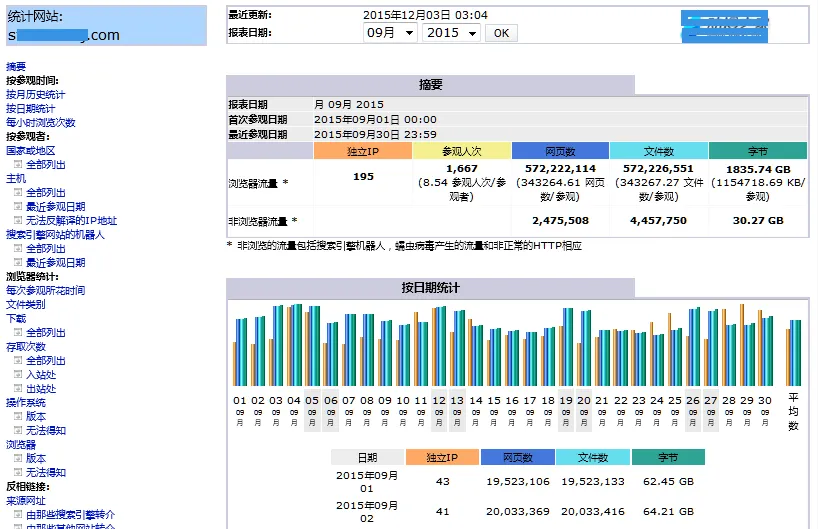This screenshot has width=818, height=529.
Task: Click page icon beside 版本 under 浏览器
Action: [x=18, y=459]
